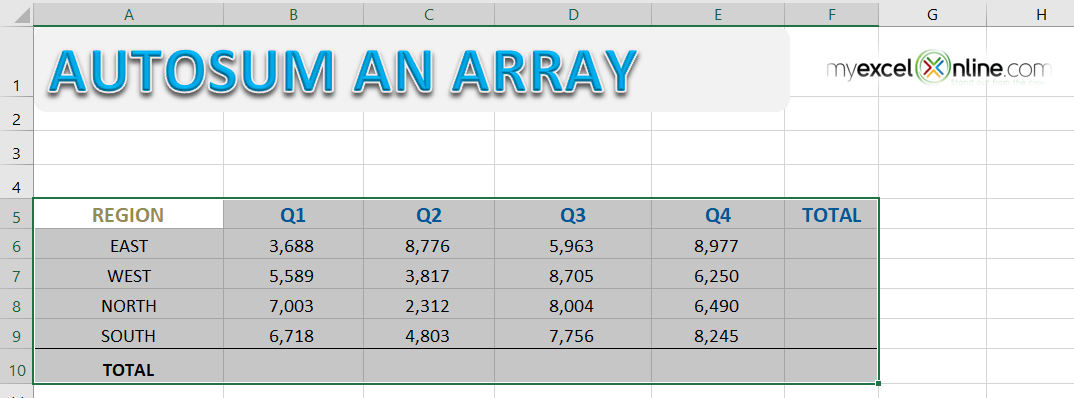Viewport: 1074px width, 398px height.
Task: Click the TOTAL column header cell
Action: click(x=832, y=214)
